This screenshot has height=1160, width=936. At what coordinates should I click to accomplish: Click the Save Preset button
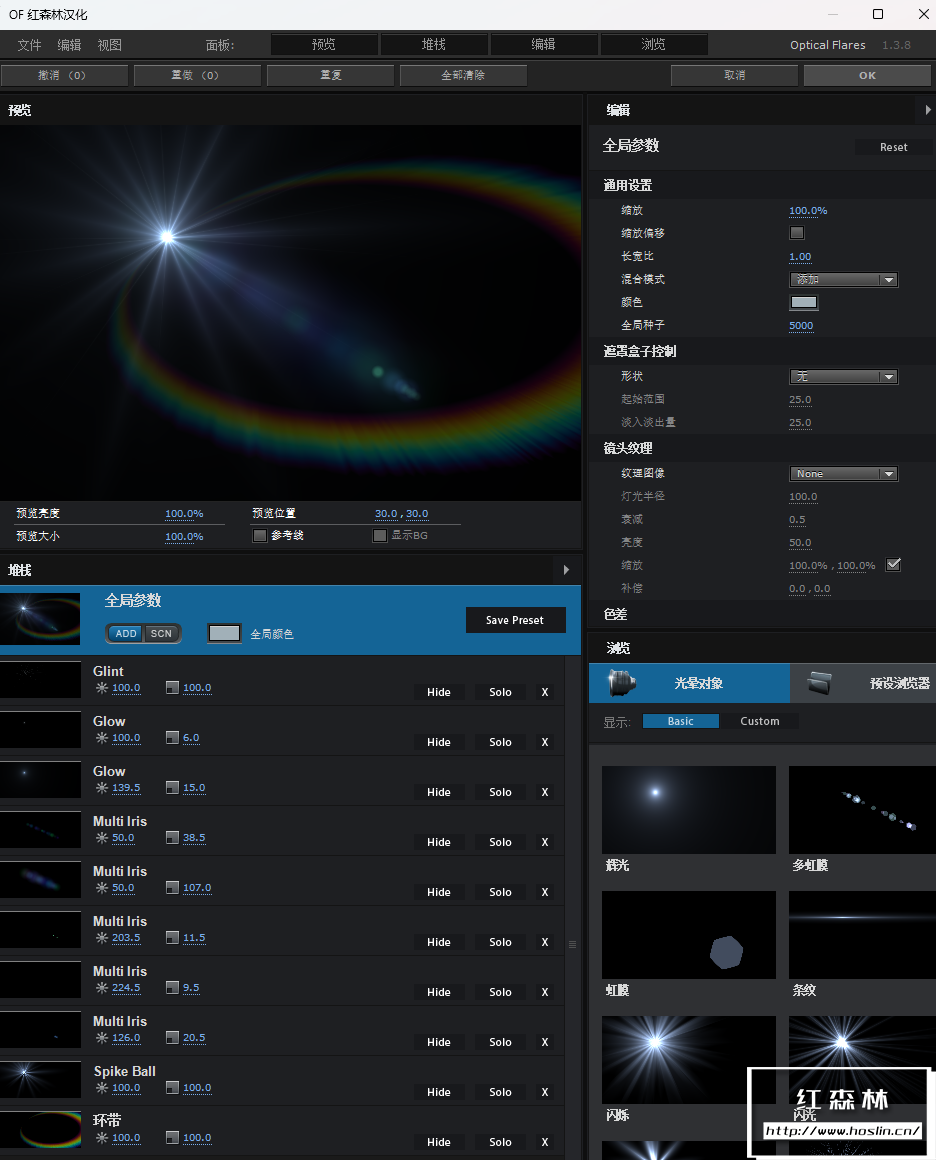click(x=516, y=620)
